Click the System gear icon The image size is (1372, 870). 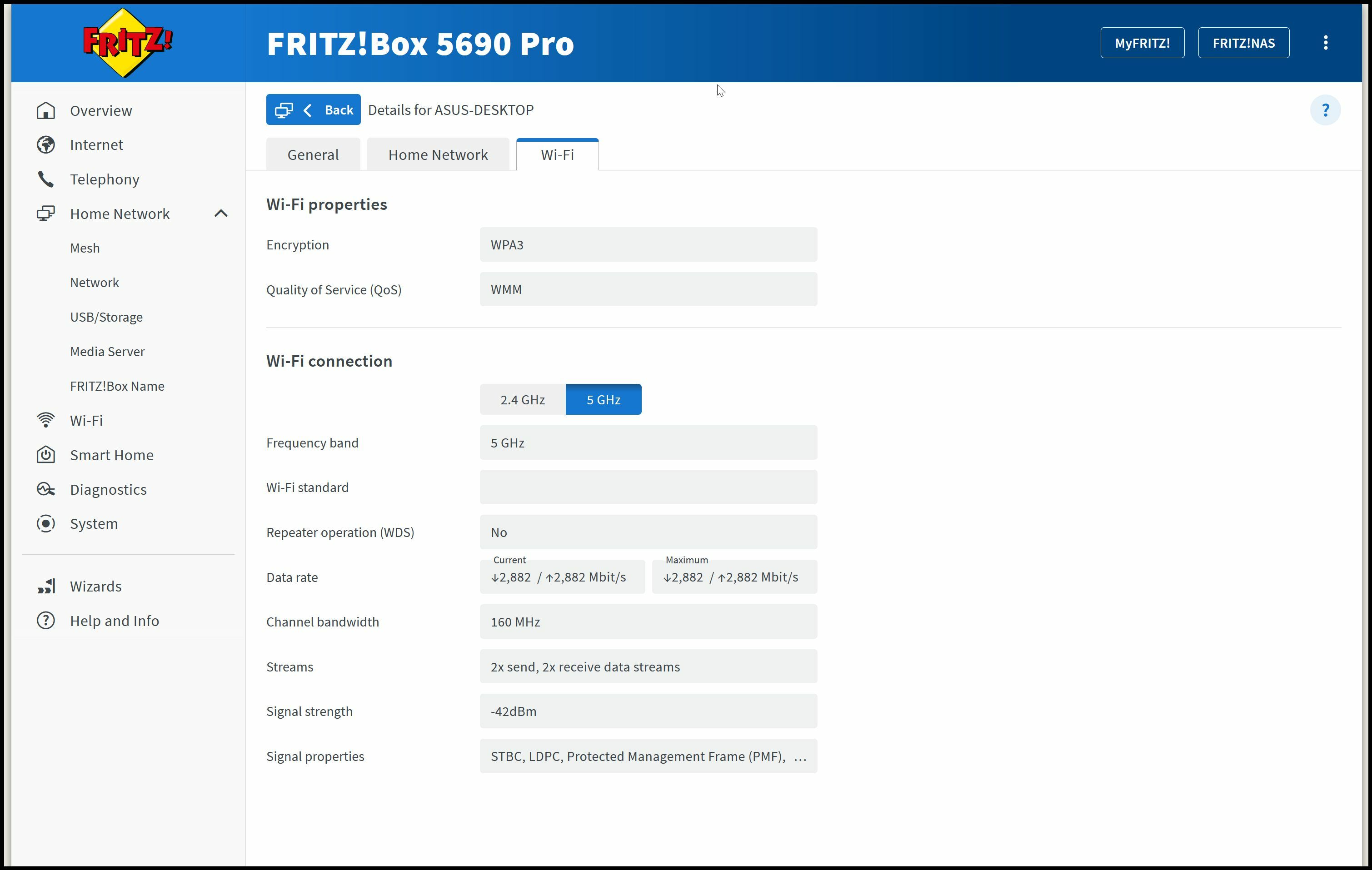tap(46, 524)
